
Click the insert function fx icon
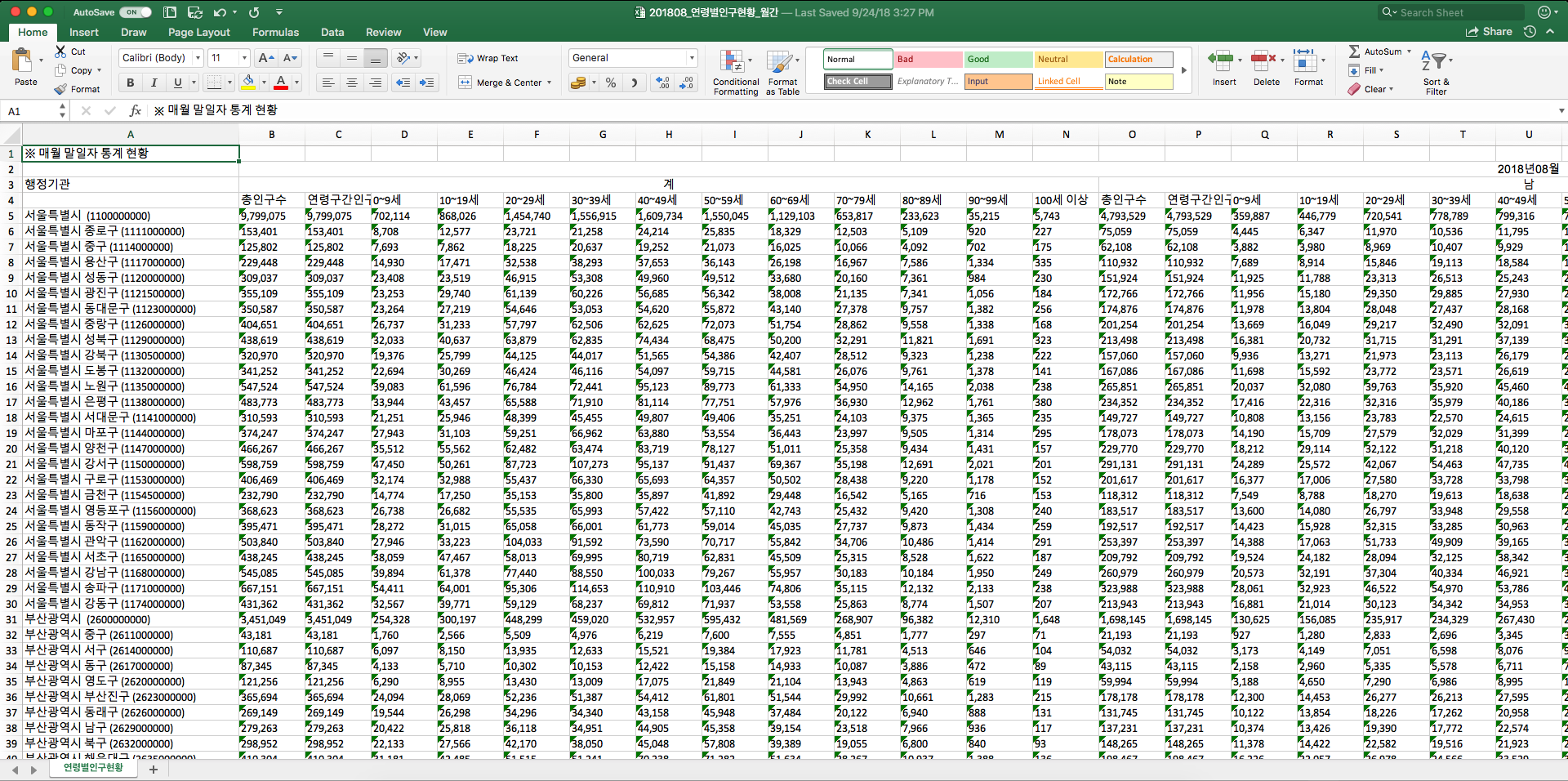(x=136, y=110)
